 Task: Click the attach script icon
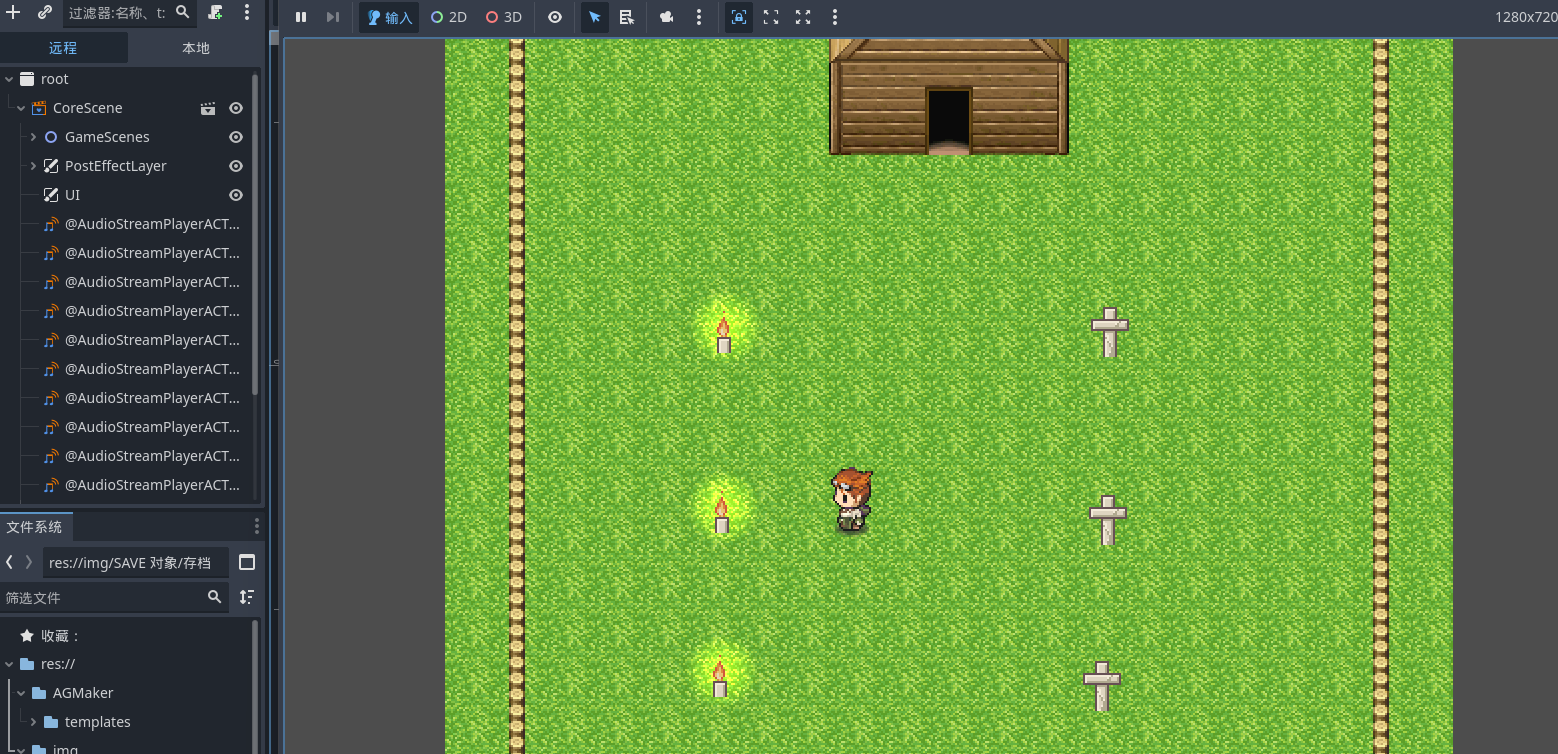point(216,12)
